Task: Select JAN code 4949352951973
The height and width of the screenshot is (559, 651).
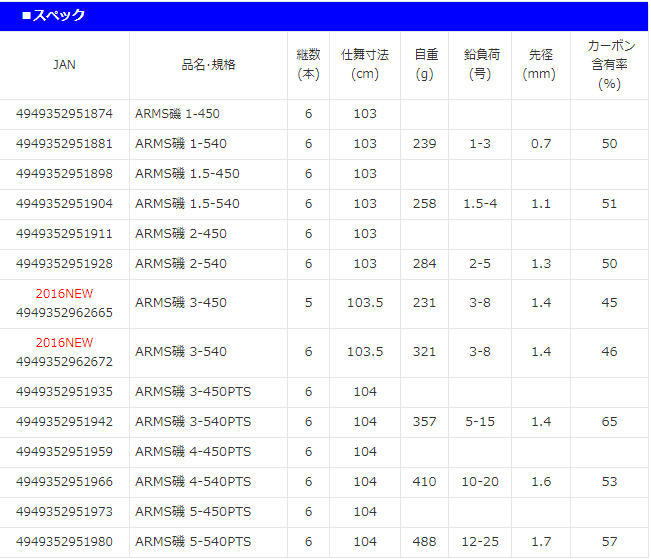Action: click(64, 512)
